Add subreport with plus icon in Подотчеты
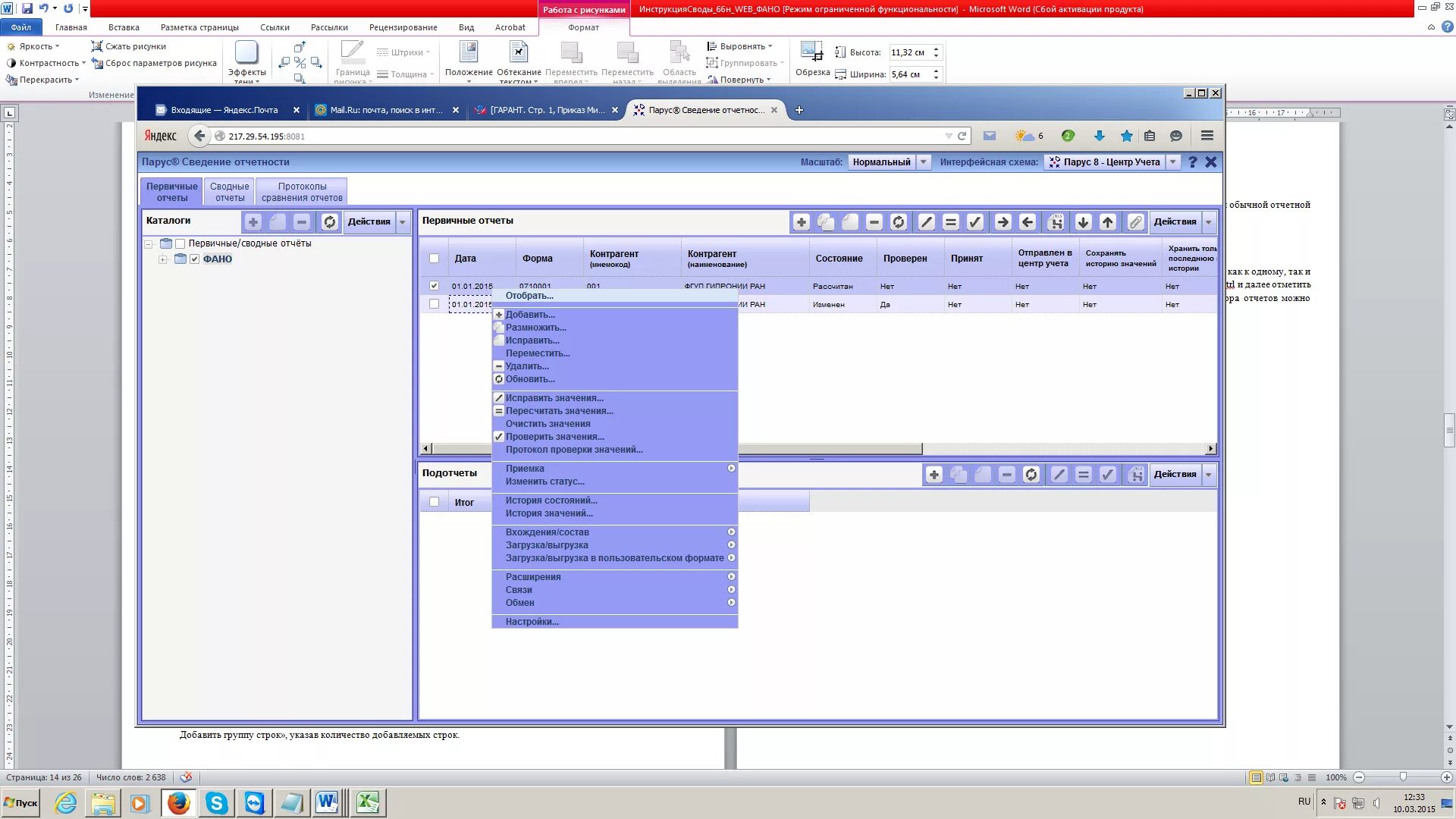This screenshot has height=819, width=1456. (934, 475)
